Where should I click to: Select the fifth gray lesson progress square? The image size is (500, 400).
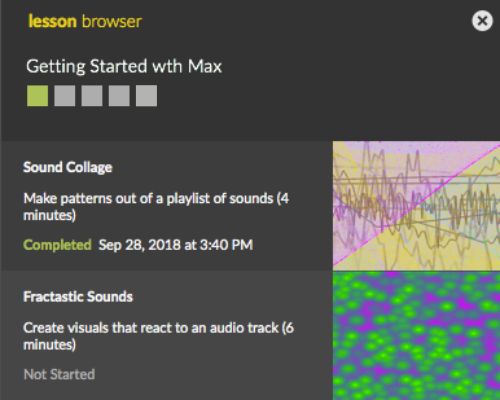pos(146,96)
